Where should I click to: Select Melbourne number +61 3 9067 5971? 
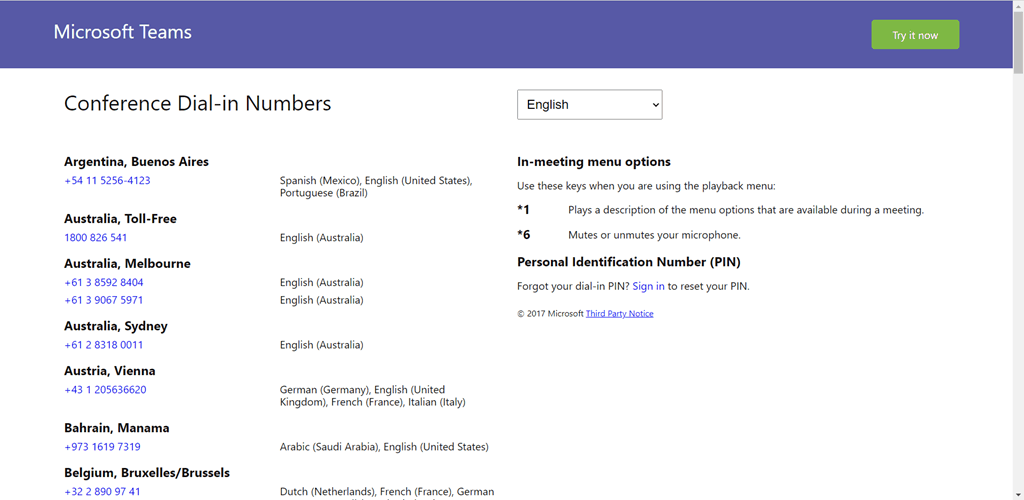(103, 300)
